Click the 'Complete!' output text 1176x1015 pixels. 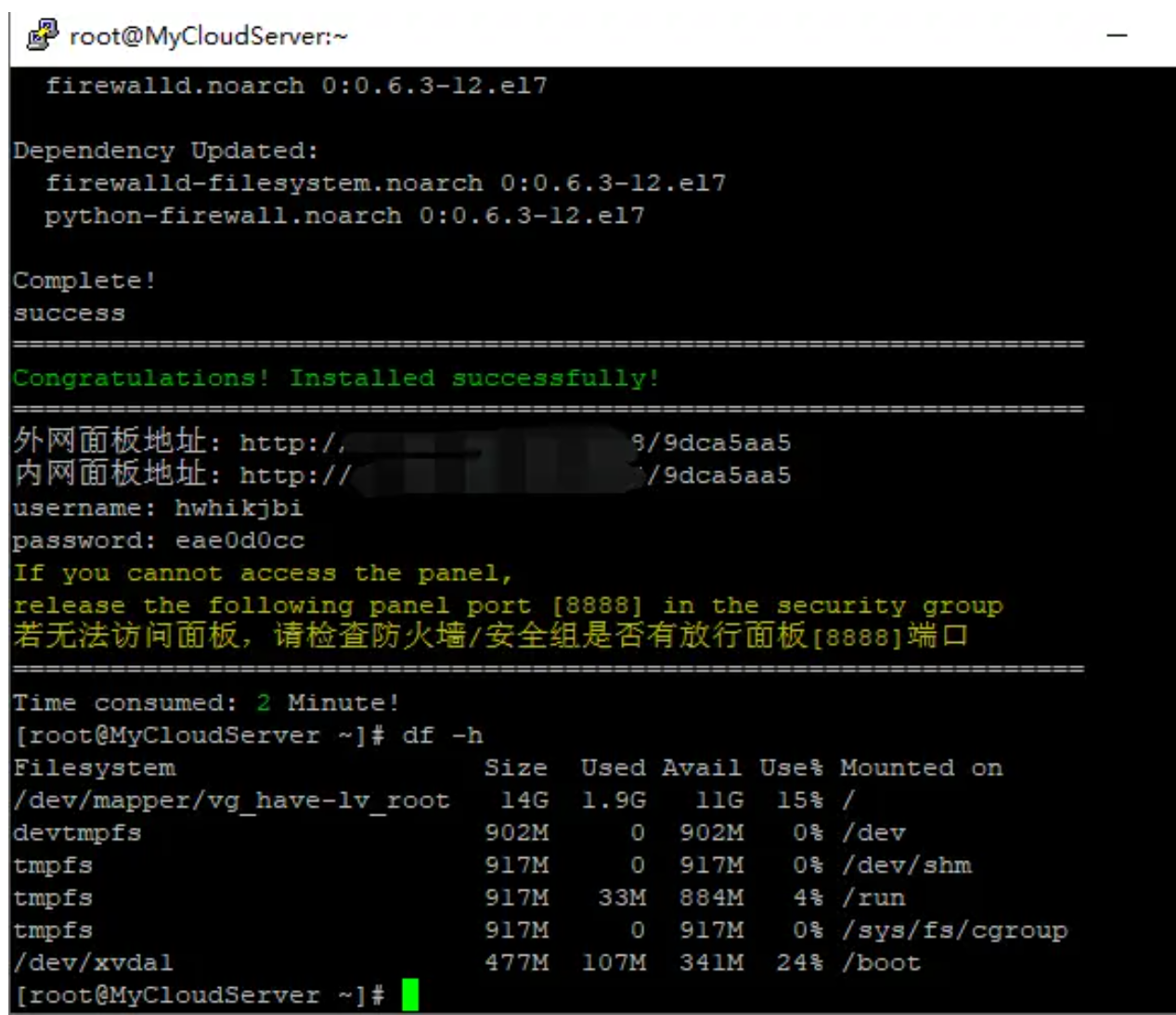(84, 281)
